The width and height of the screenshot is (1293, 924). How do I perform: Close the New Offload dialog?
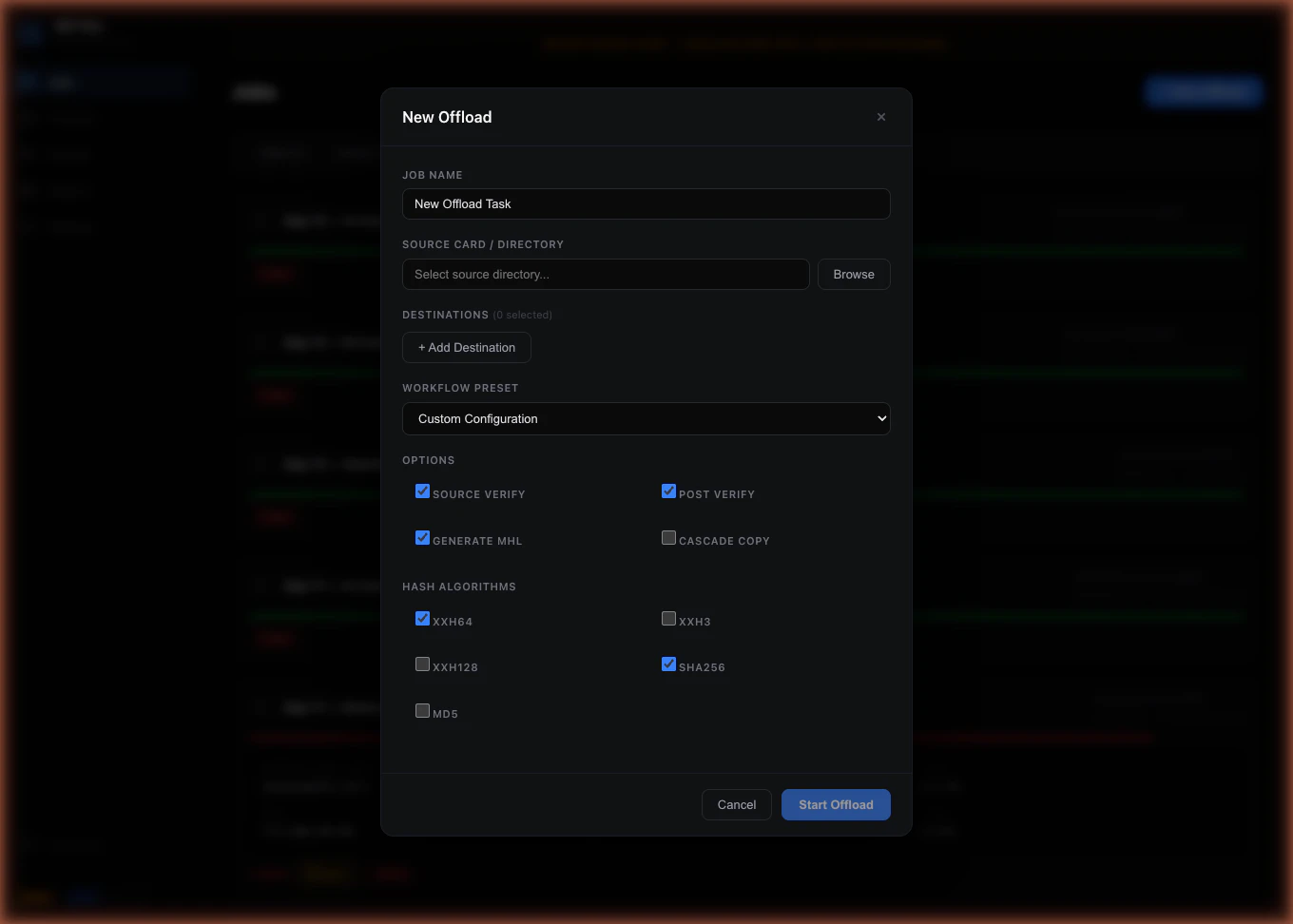point(881,117)
